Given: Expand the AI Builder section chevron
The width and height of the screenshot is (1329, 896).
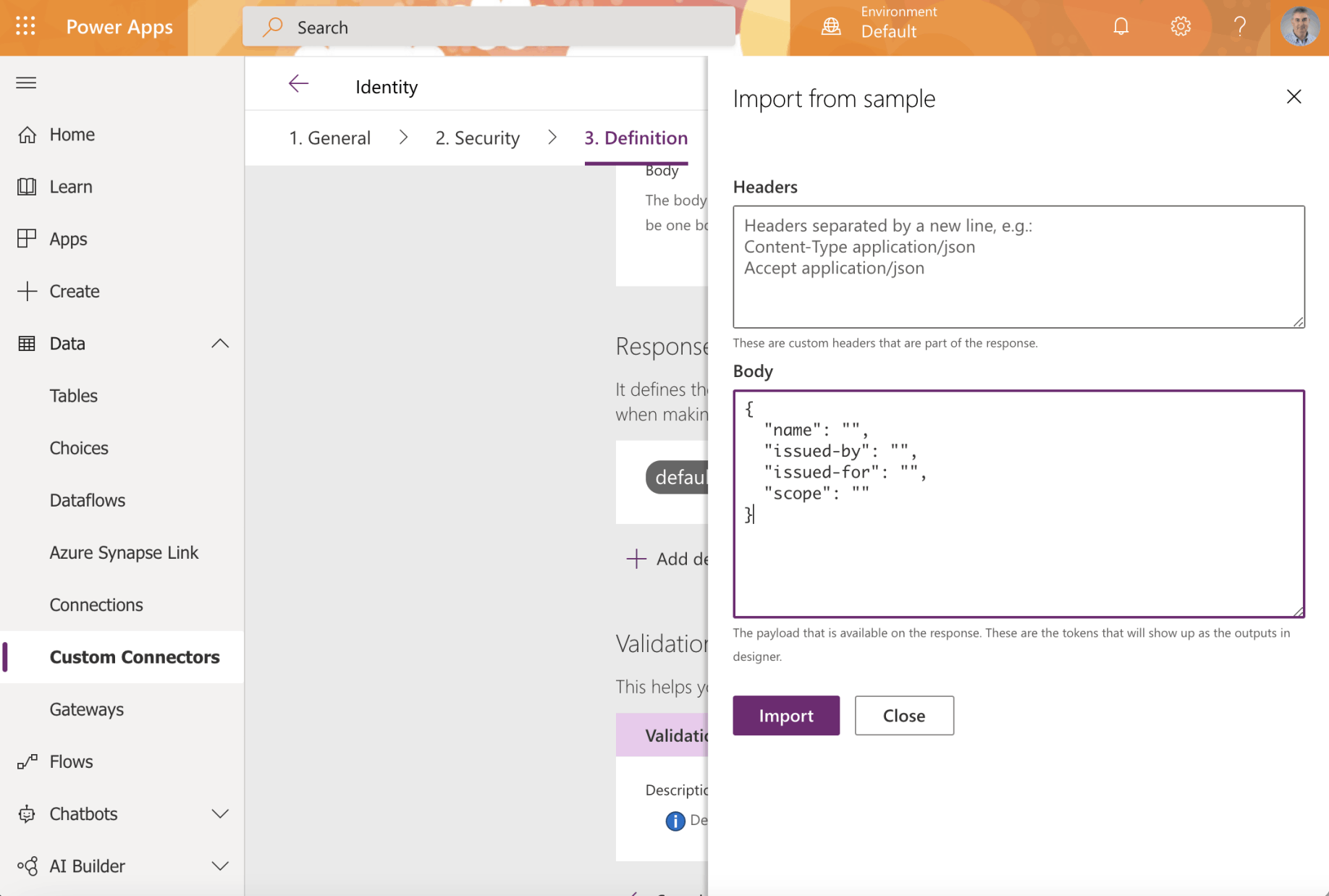Looking at the screenshot, I should coord(220,866).
